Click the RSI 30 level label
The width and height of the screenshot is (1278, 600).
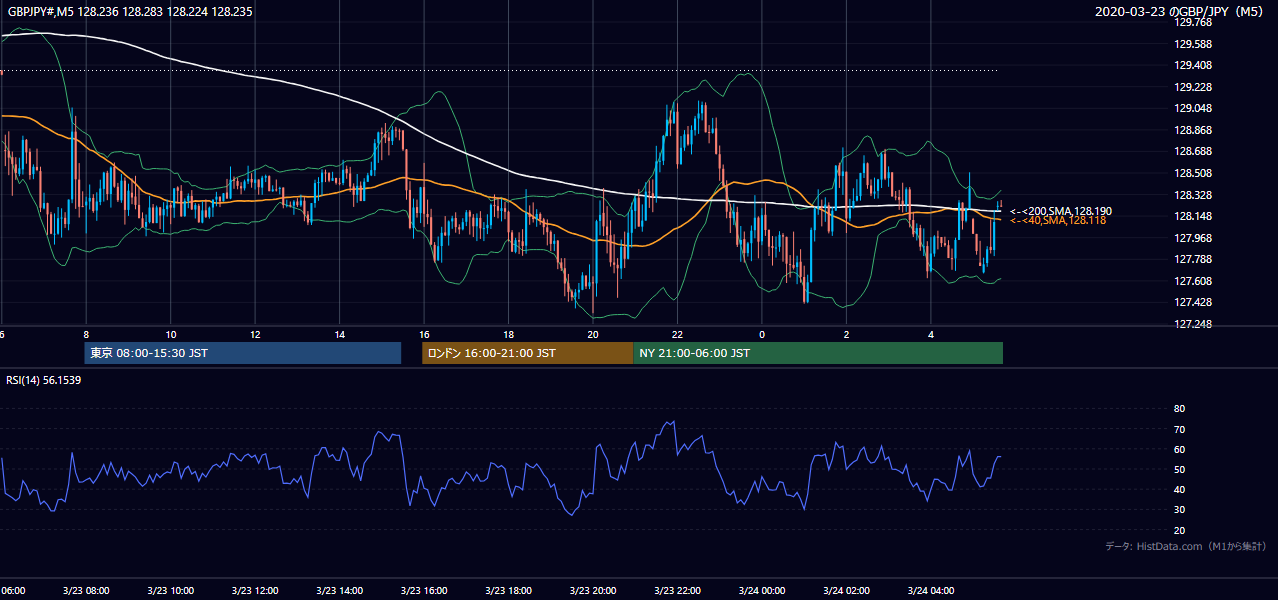pyautogui.click(x=1179, y=510)
